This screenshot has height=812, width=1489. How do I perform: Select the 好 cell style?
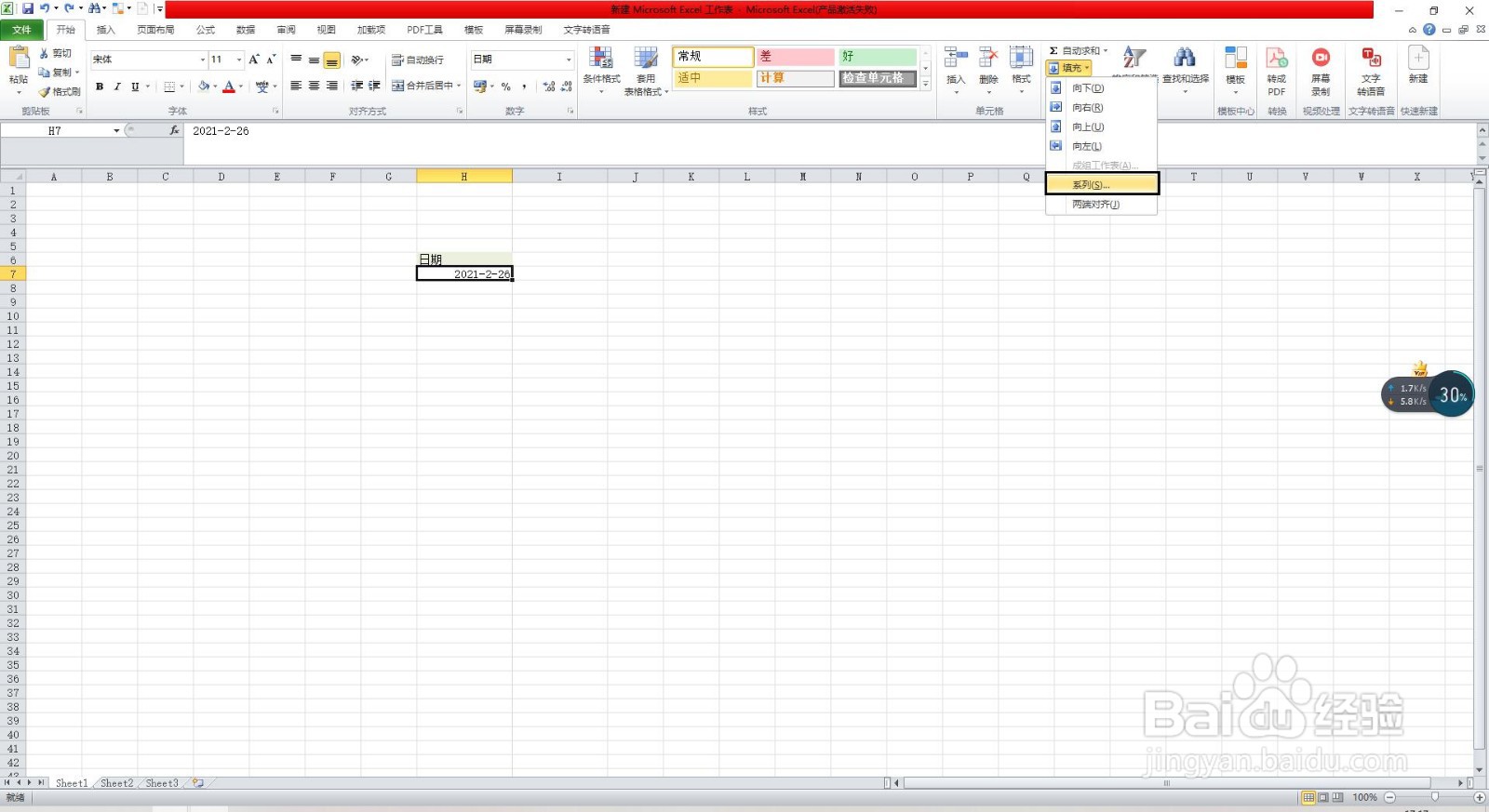point(877,57)
